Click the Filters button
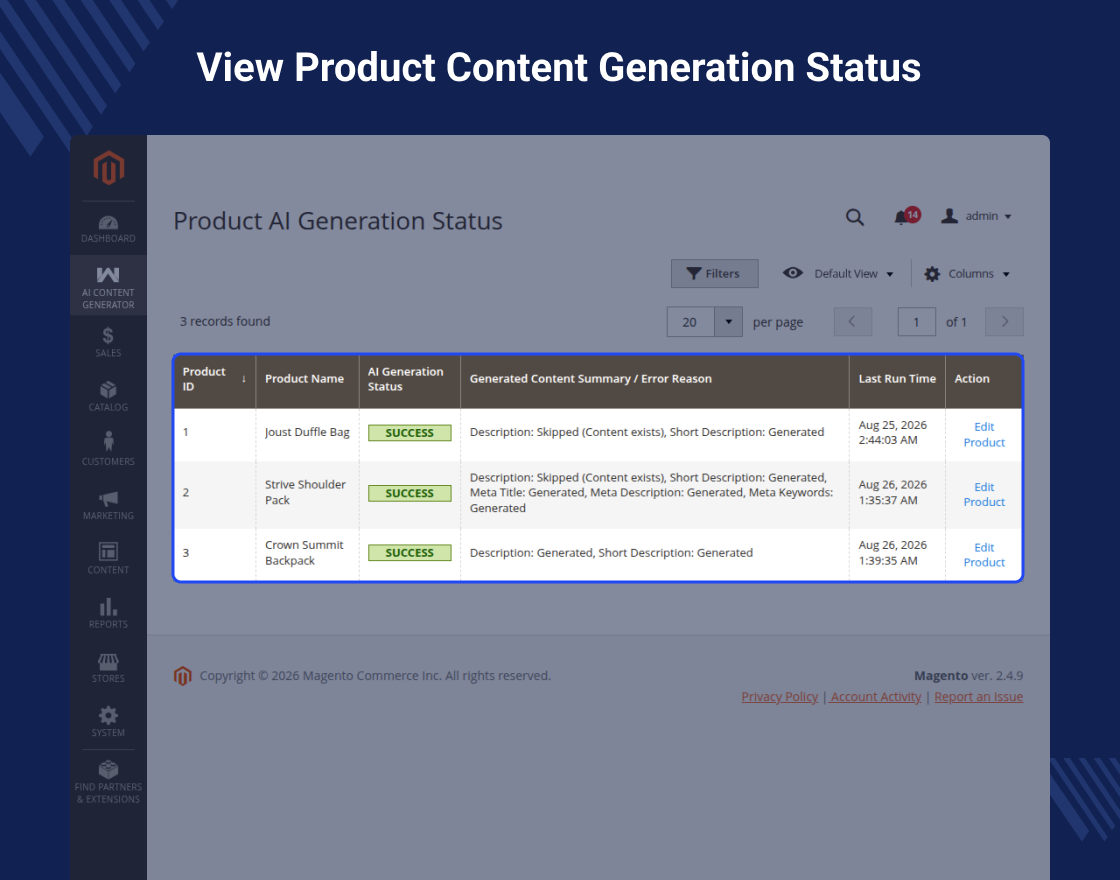 click(x=714, y=274)
